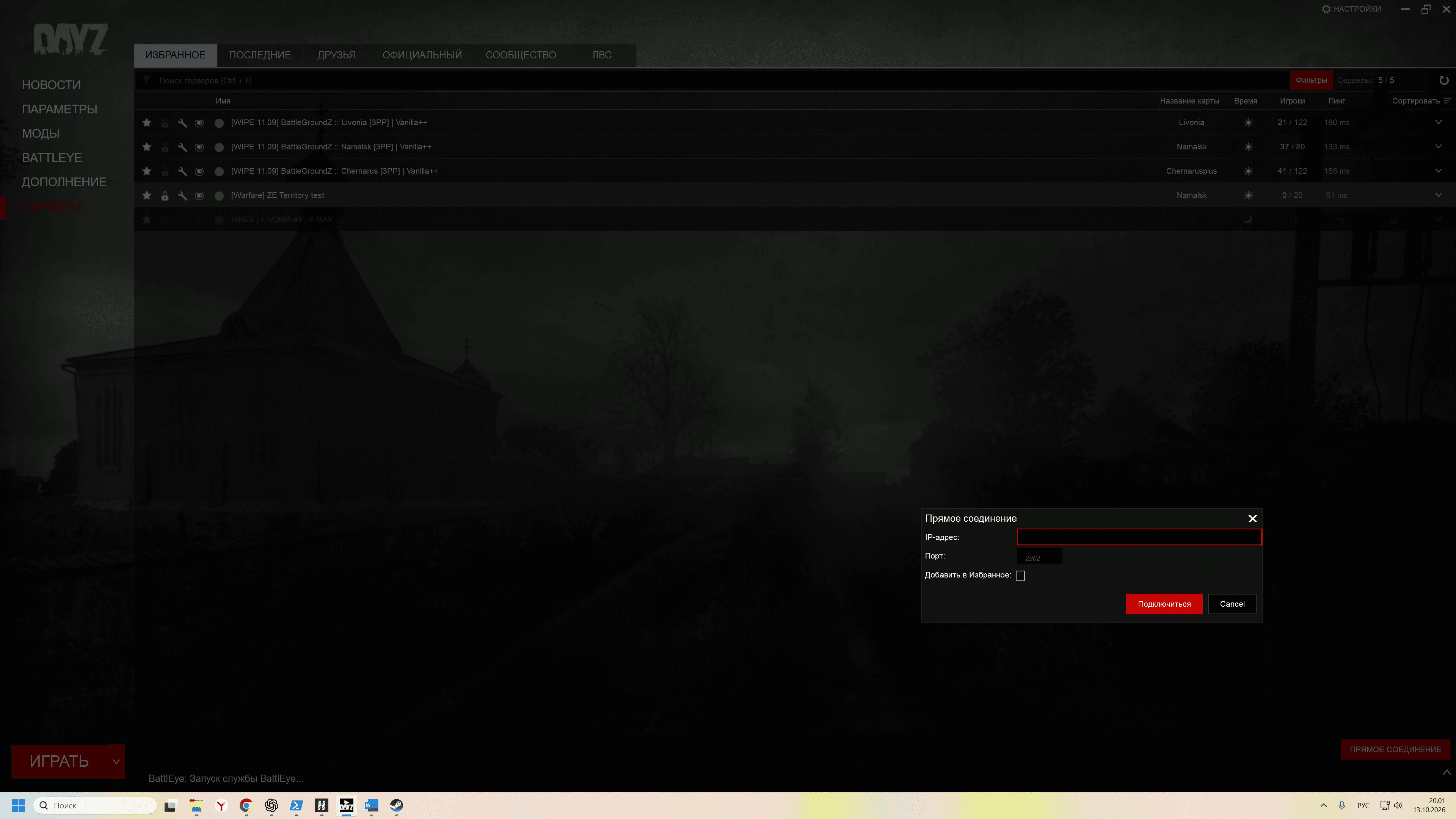This screenshot has width=1456, height=819.
Task: Switch to the СООБЩЕСТВО tab
Action: [521, 55]
